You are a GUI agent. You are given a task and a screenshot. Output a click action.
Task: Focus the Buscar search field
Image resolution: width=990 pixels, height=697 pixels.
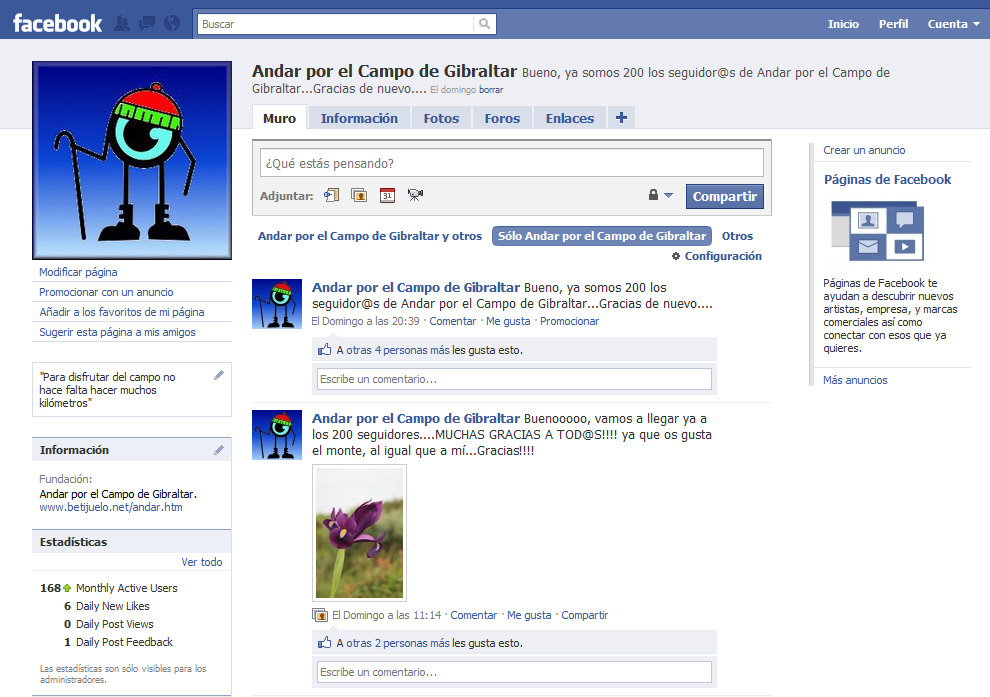click(x=335, y=24)
